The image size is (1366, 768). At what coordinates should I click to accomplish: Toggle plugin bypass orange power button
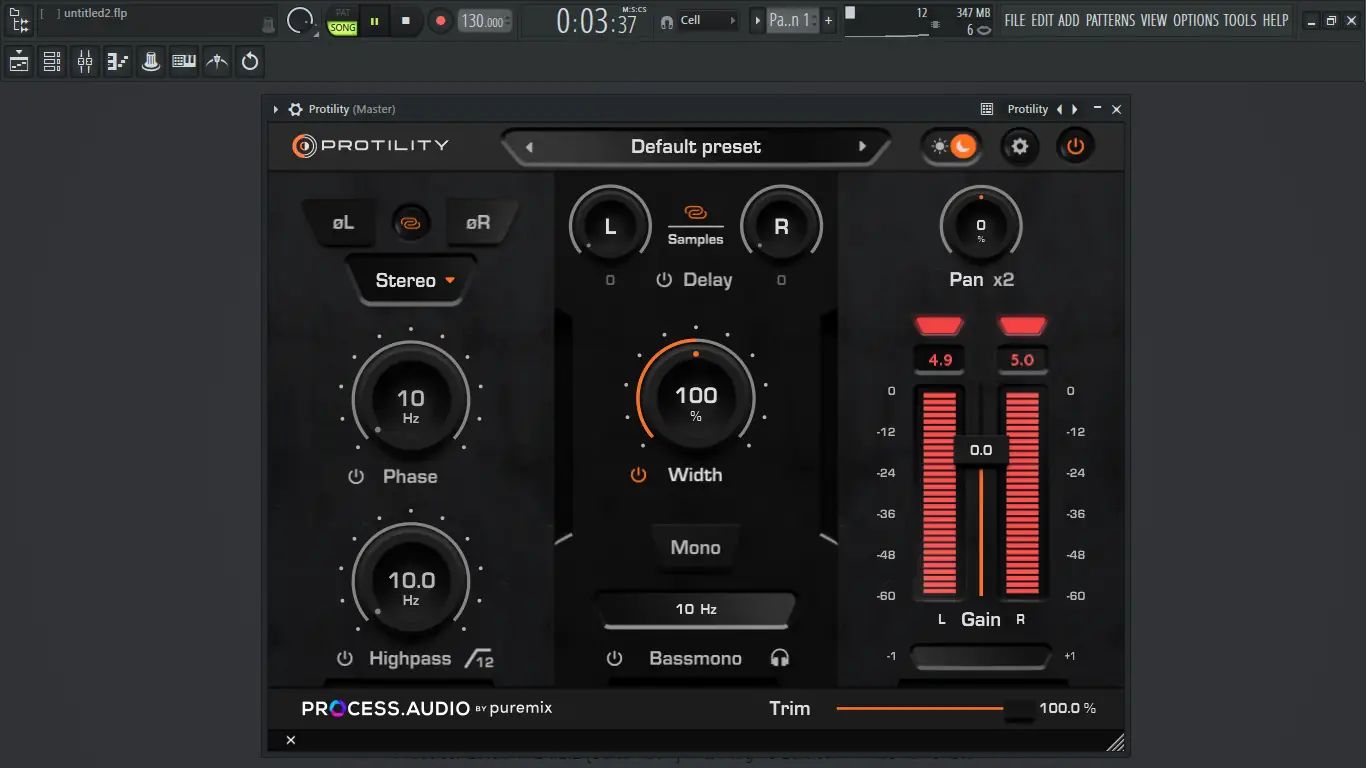(1075, 147)
